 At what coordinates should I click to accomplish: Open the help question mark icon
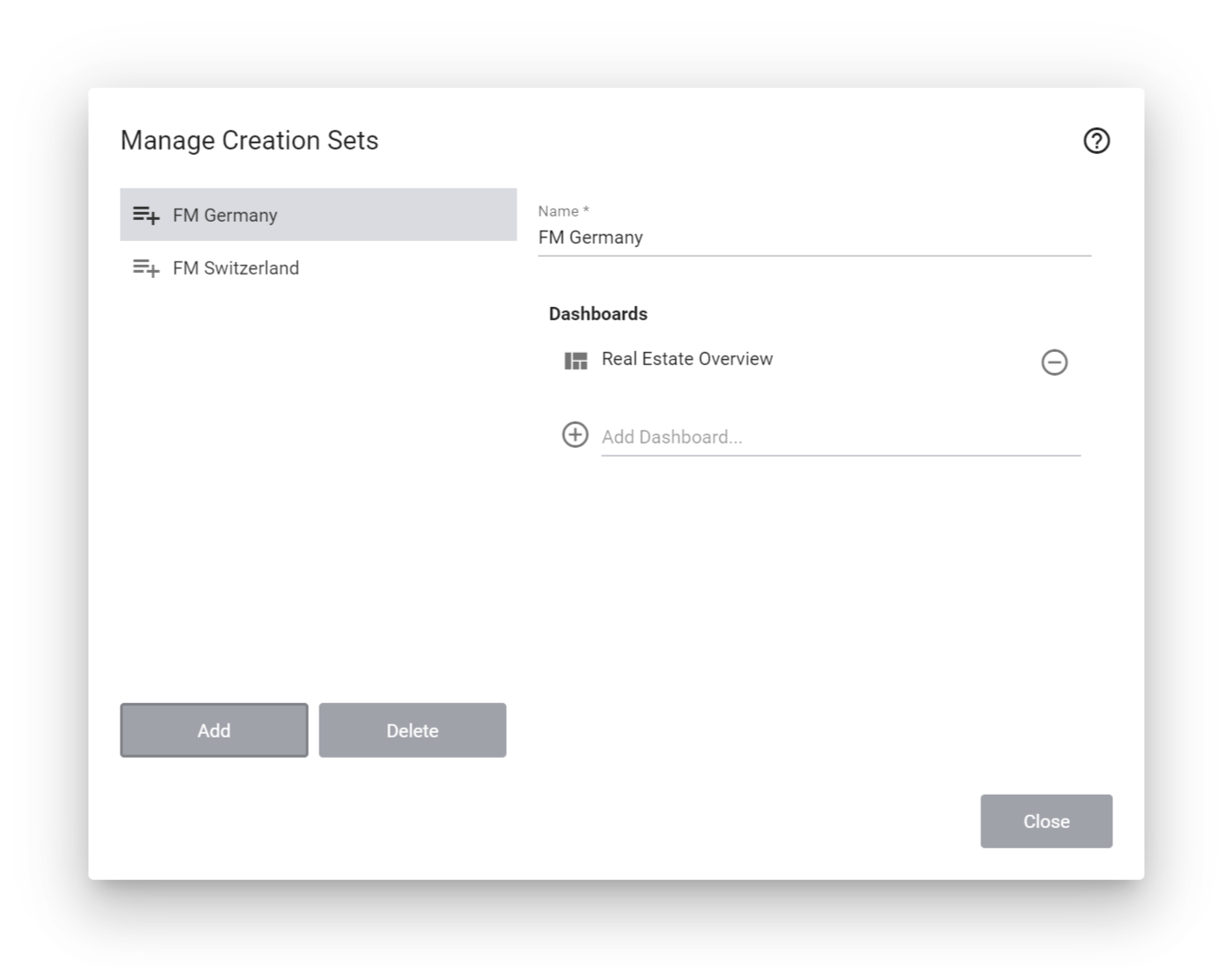(1096, 141)
